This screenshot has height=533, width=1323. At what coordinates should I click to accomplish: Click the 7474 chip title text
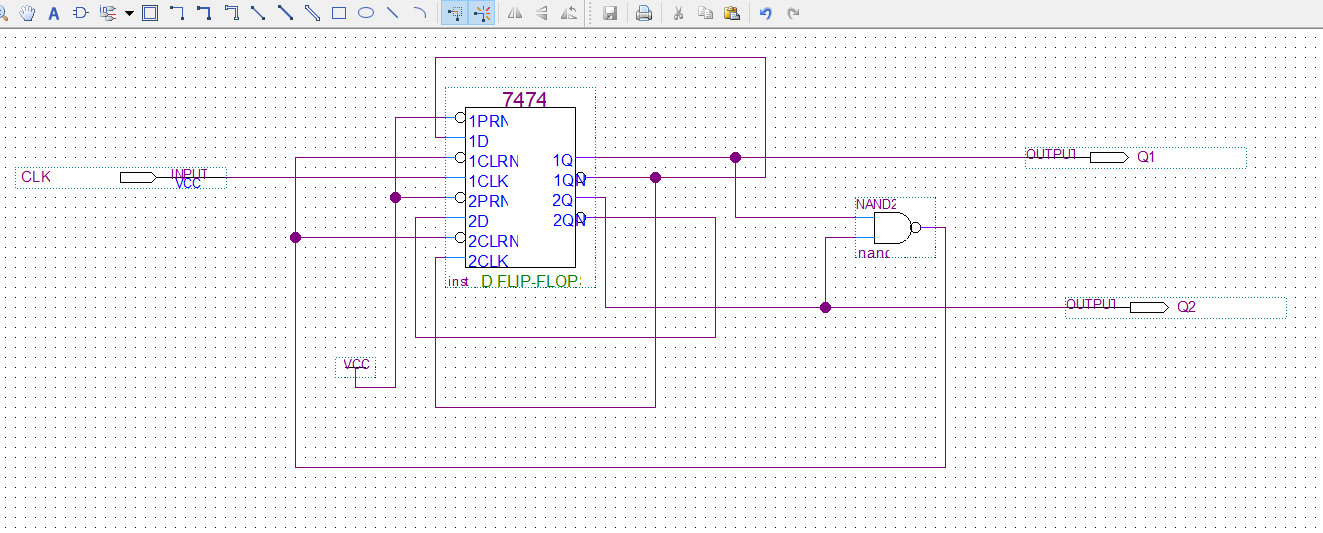pyautogui.click(x=525, y=98)
